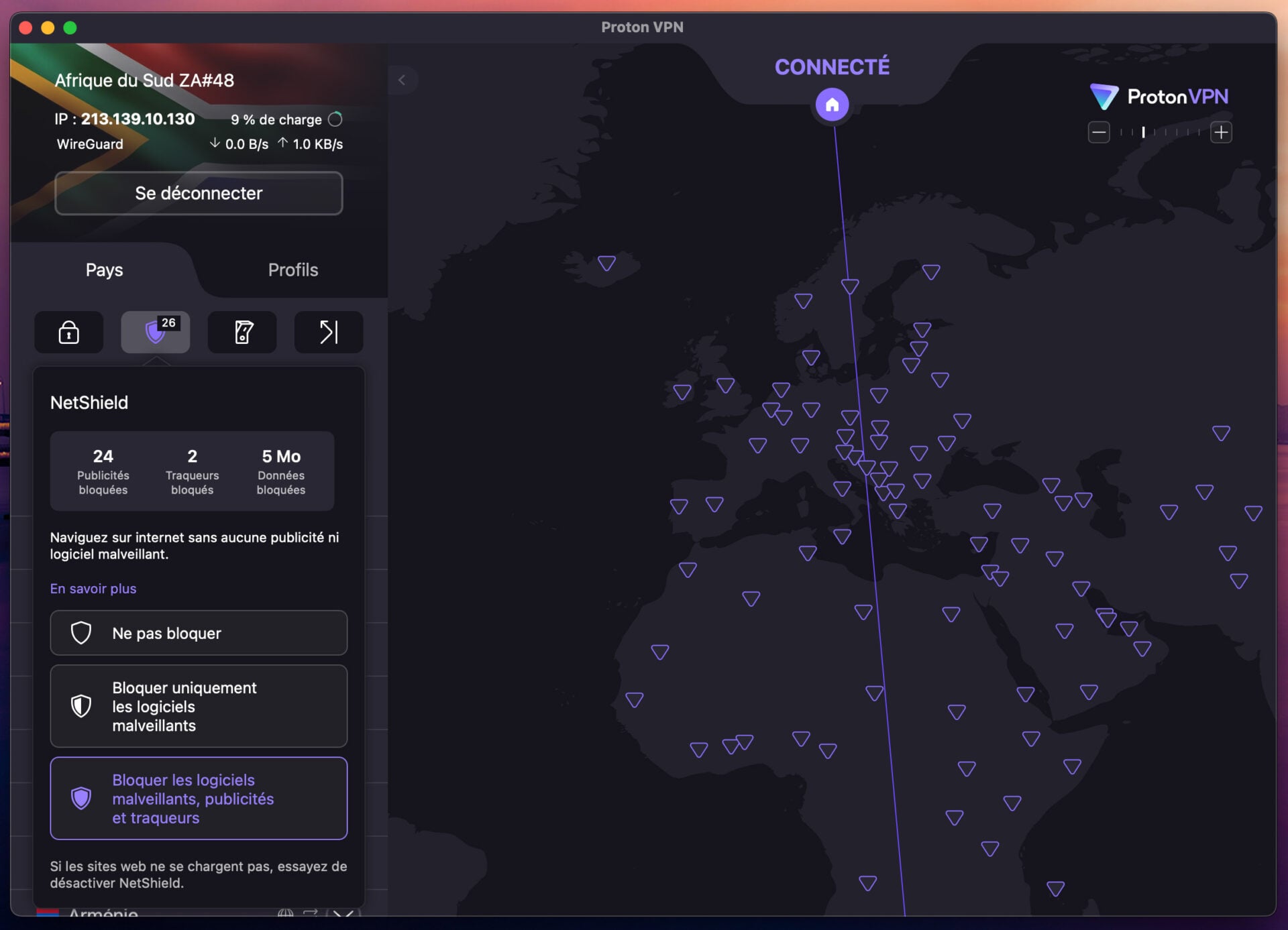
Task: Click the WireGuard protocol label
Action: pyautogui.click(x=90, y=143)
